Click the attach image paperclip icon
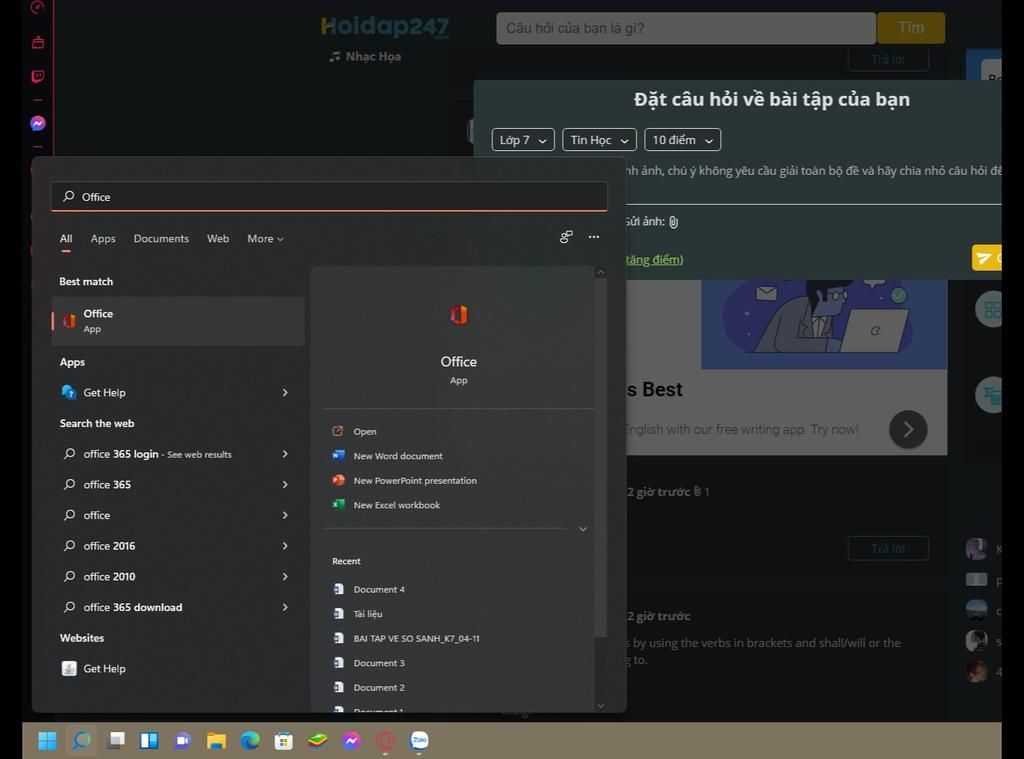This screenshot has width=1024, height=759. [673, 222]
